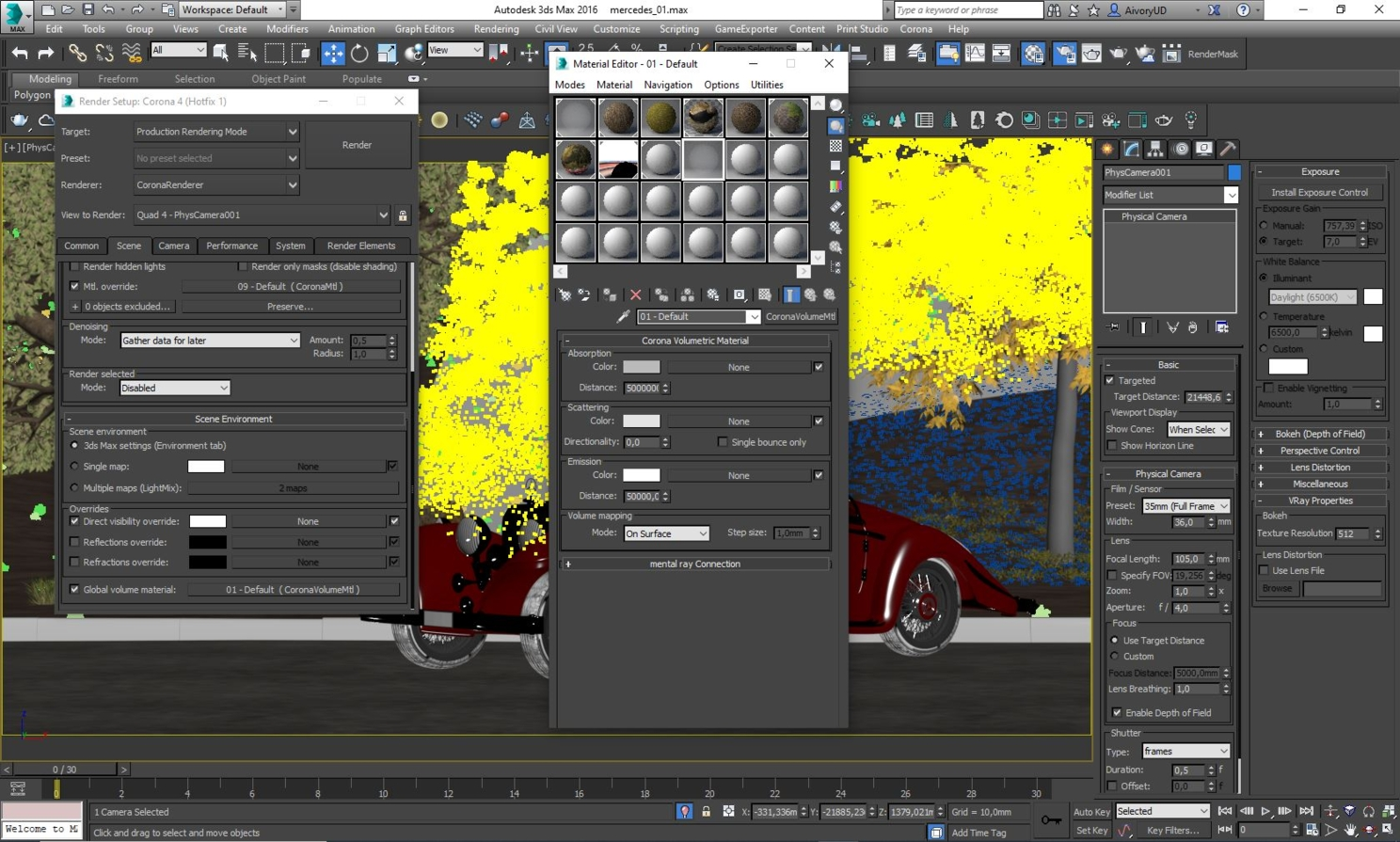This screenshot has height=842, width=1400.
Task: Switch to the Performance tab
Action: click(x=231, y=246)
